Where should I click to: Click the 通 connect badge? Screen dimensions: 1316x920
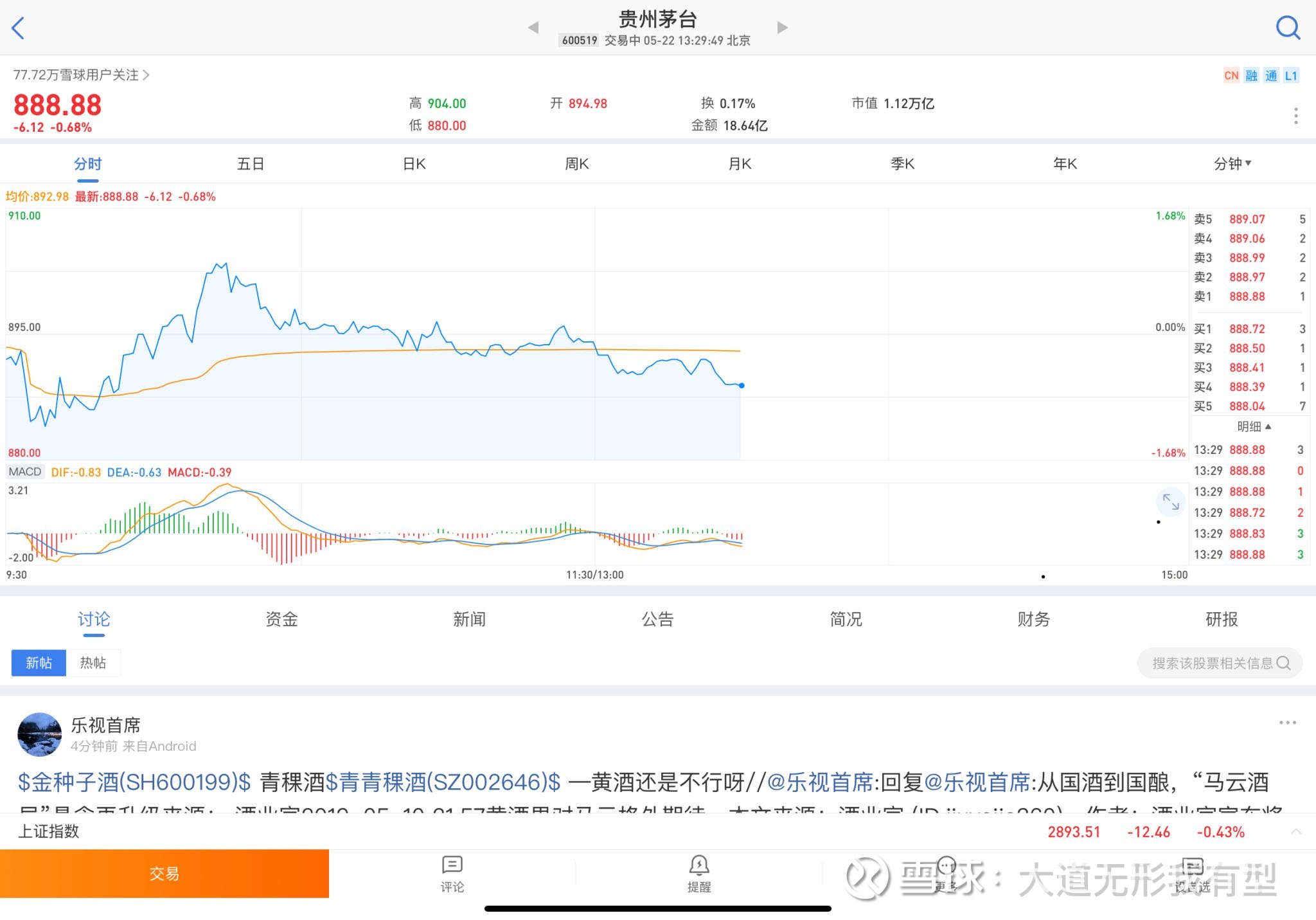1271,75
